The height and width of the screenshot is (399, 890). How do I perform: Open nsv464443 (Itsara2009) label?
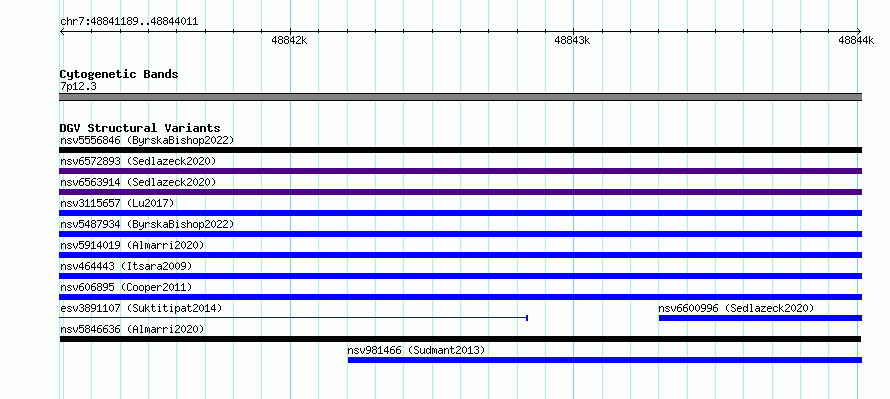126,266
